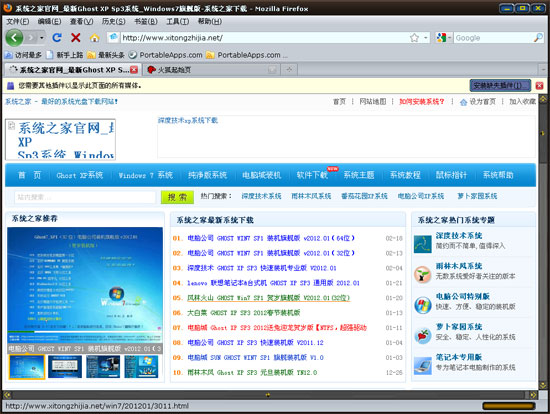Open a new tab with the plus button

pos(289,69)
